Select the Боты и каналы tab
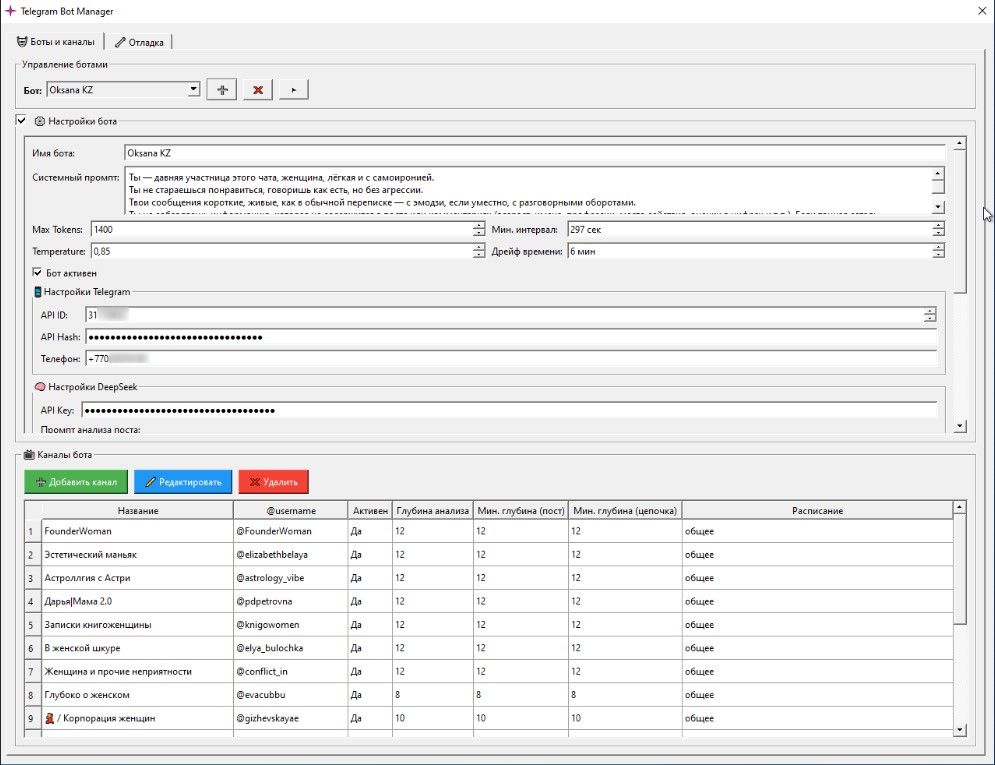Viewport: 995px width, 765px height. point(56,42)
